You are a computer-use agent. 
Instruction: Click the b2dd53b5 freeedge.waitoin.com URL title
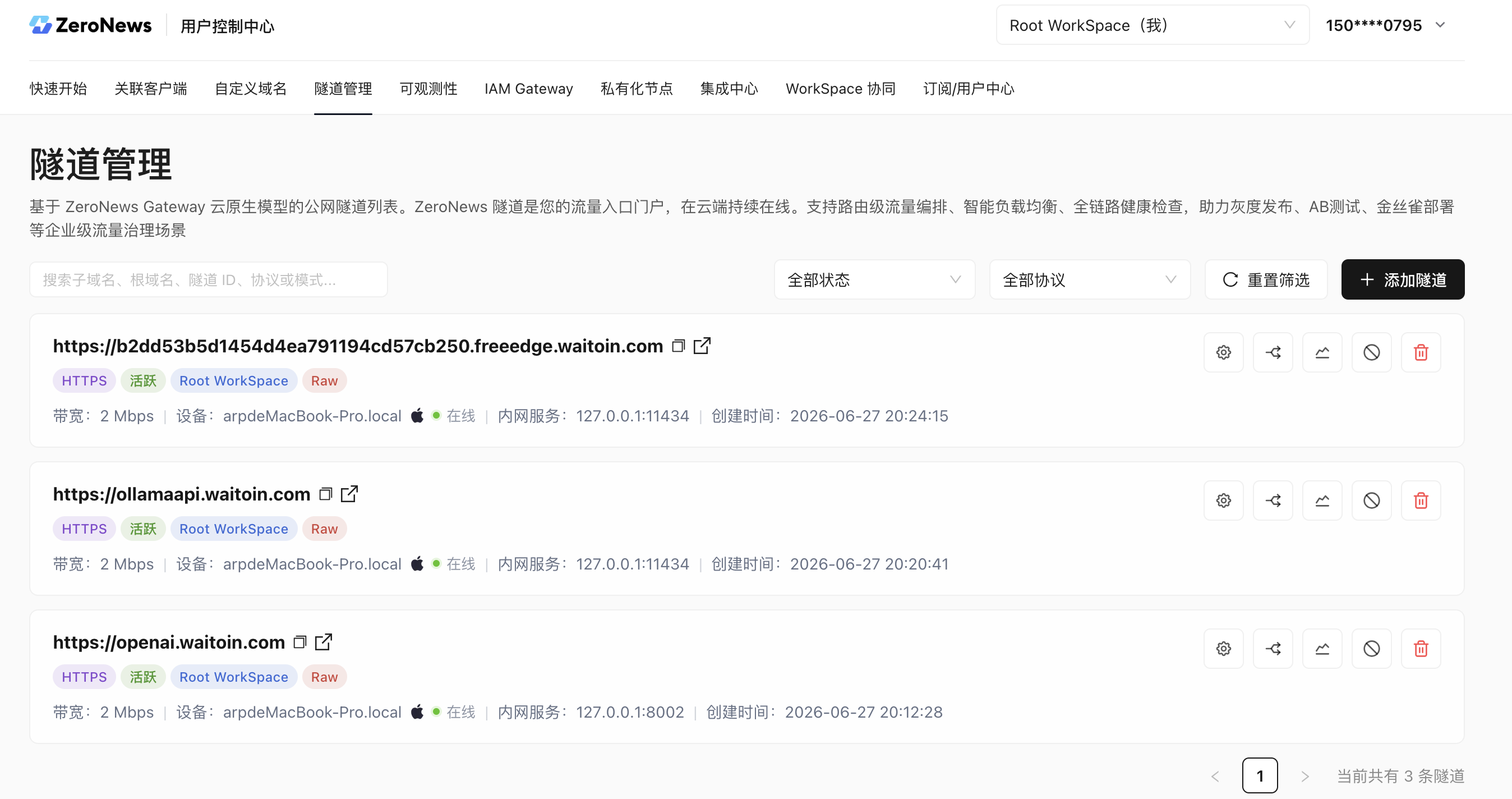(x=358, y=346)
